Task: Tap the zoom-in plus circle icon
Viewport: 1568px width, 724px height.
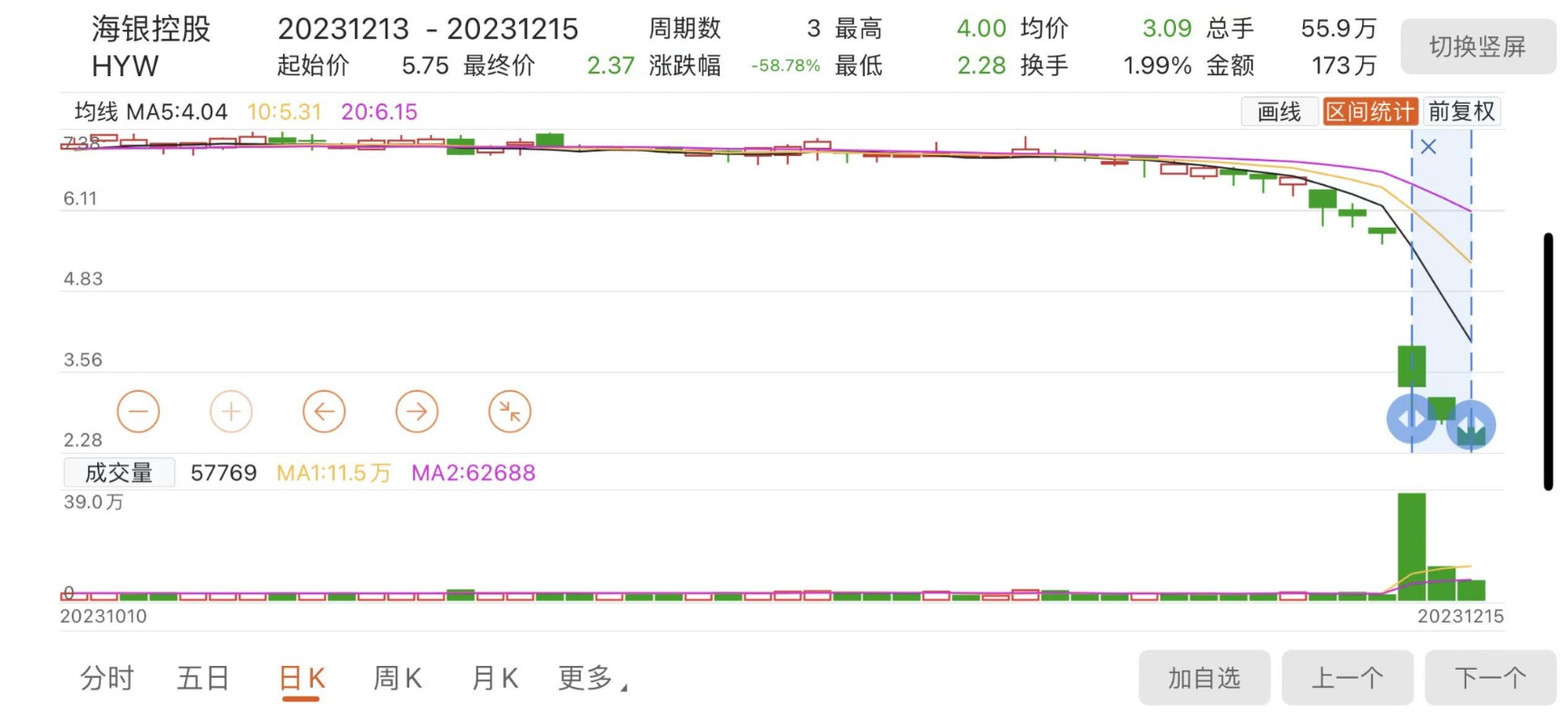Action: (x=231, y=412)
